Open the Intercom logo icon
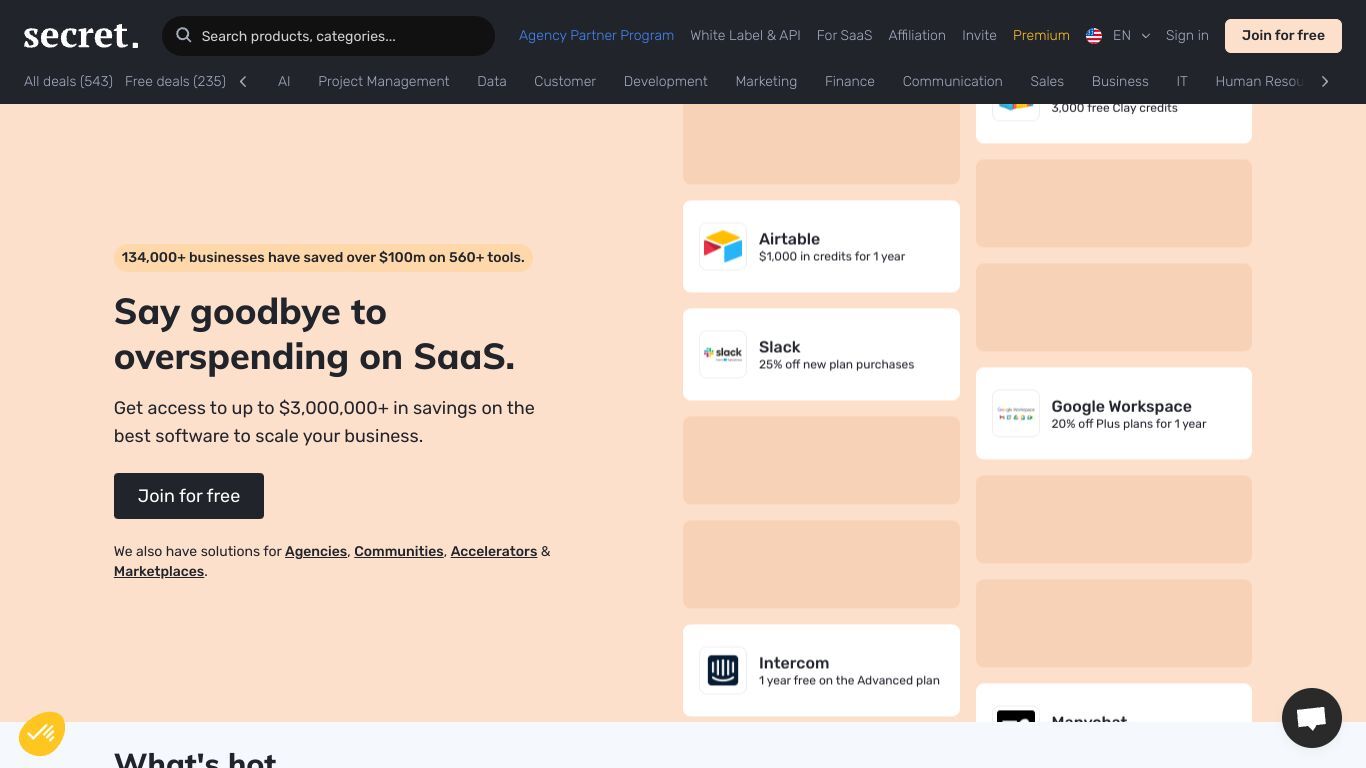This screenshot has width=1366, height=768. tap(723, 670)
